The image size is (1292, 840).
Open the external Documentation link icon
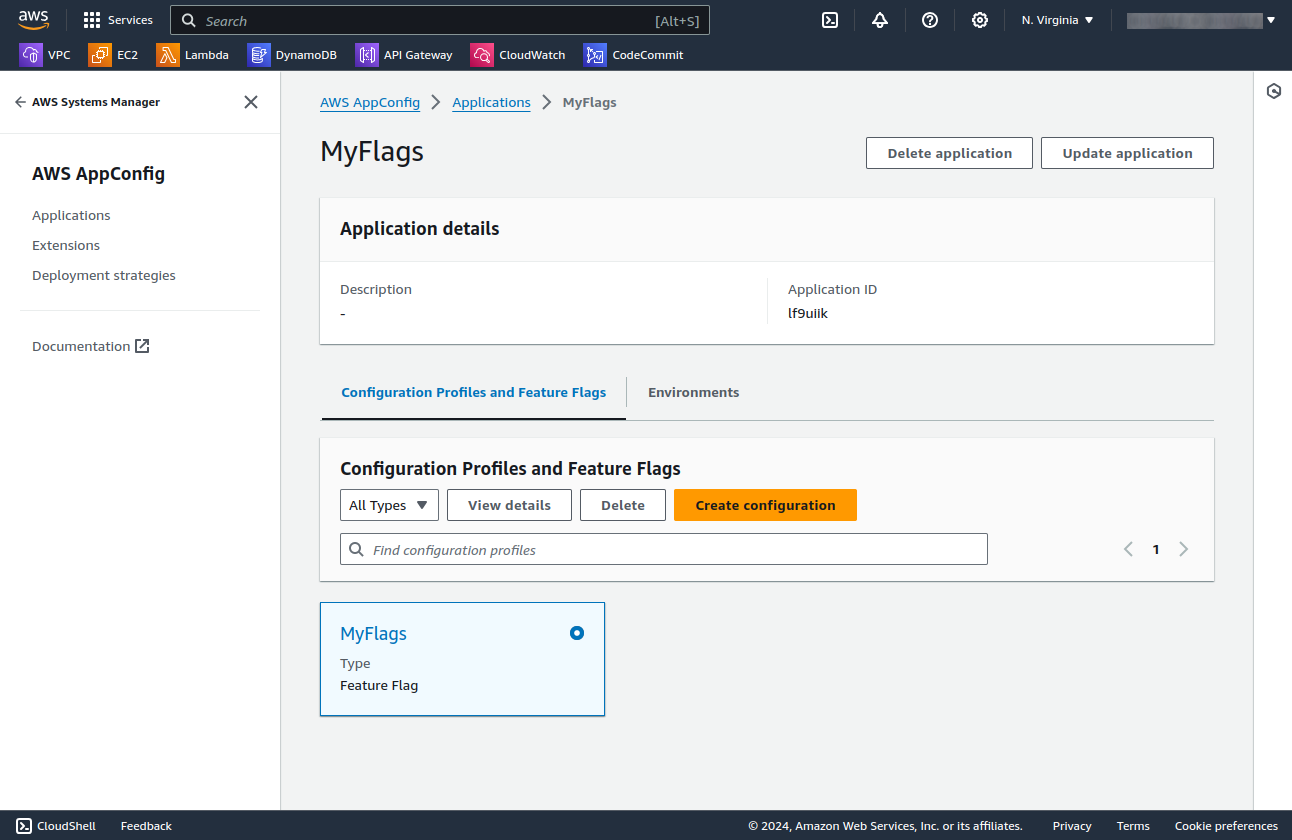coord(142,346)
